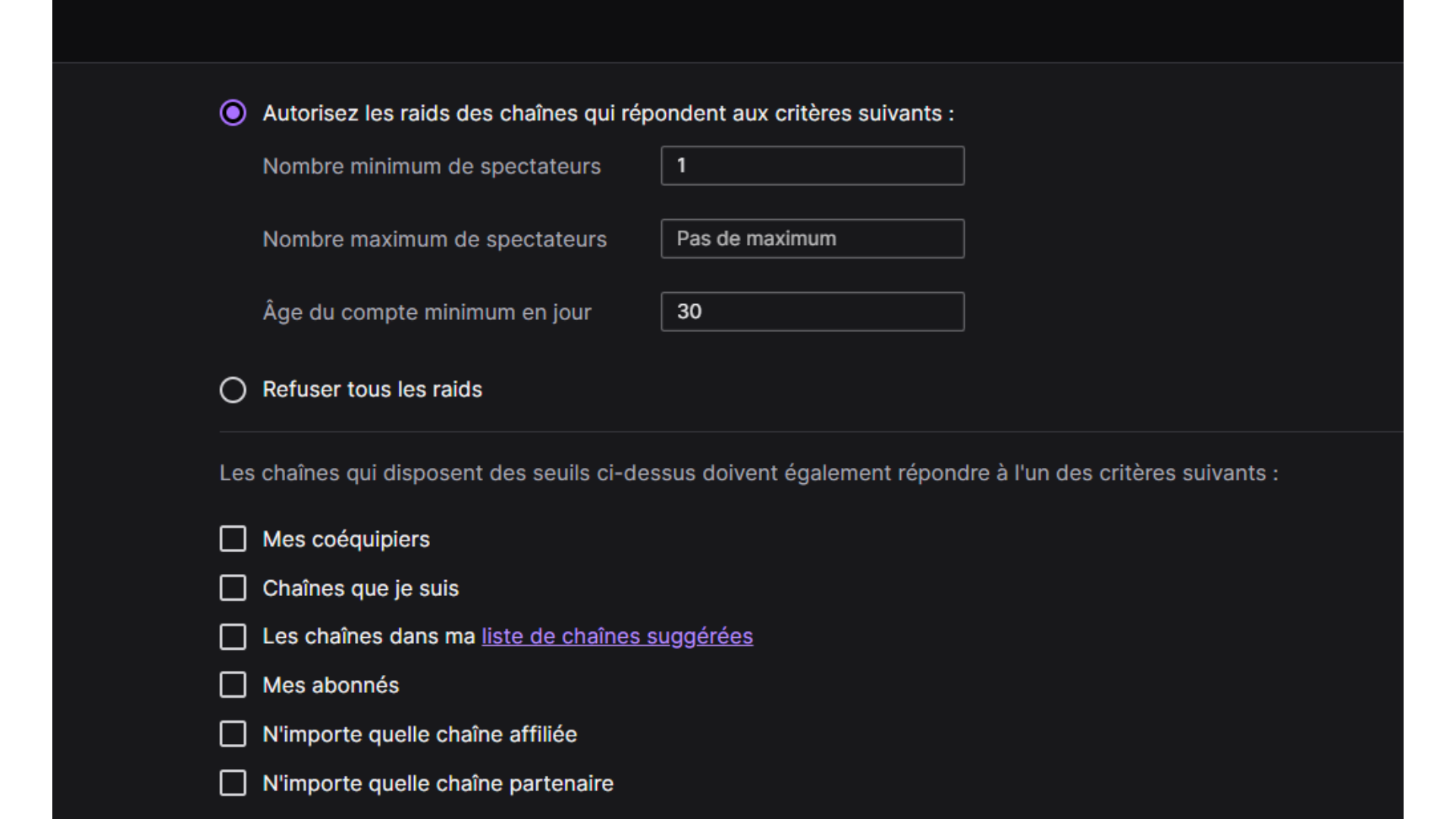This screenshot has width=1456, height=819.
Task: Open the "liste de chaînes suggérées" link
Action: pos(617,636)
